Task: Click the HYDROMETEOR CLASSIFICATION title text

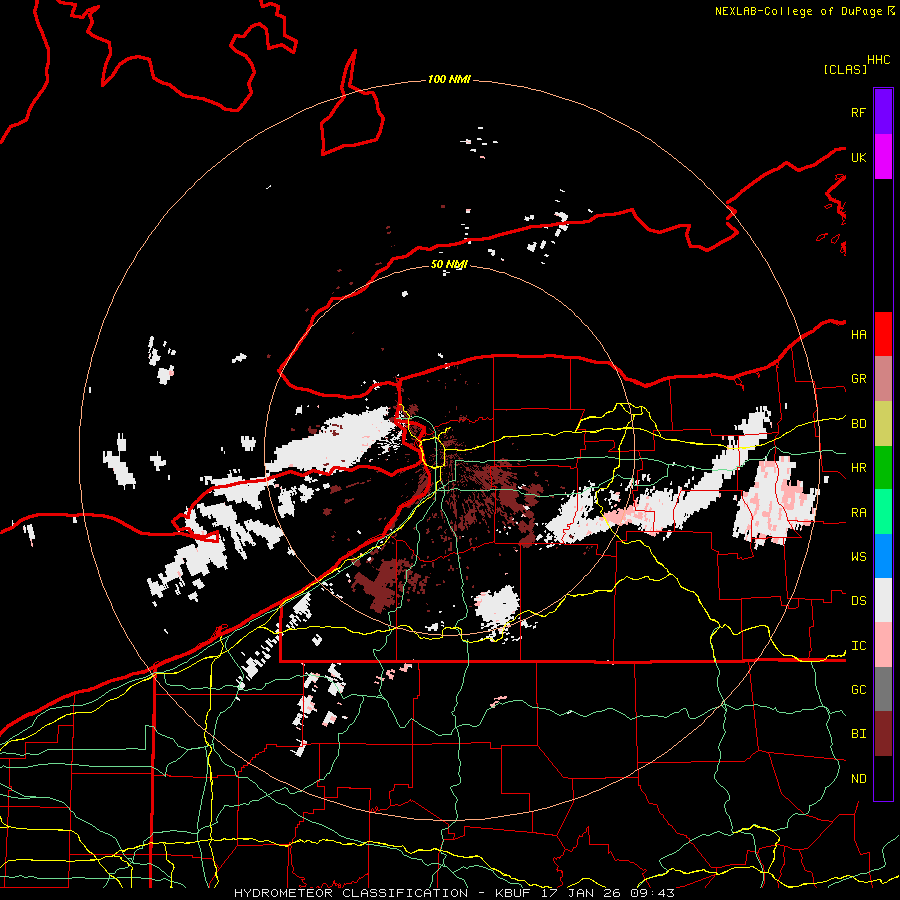Action: point(351,893)
